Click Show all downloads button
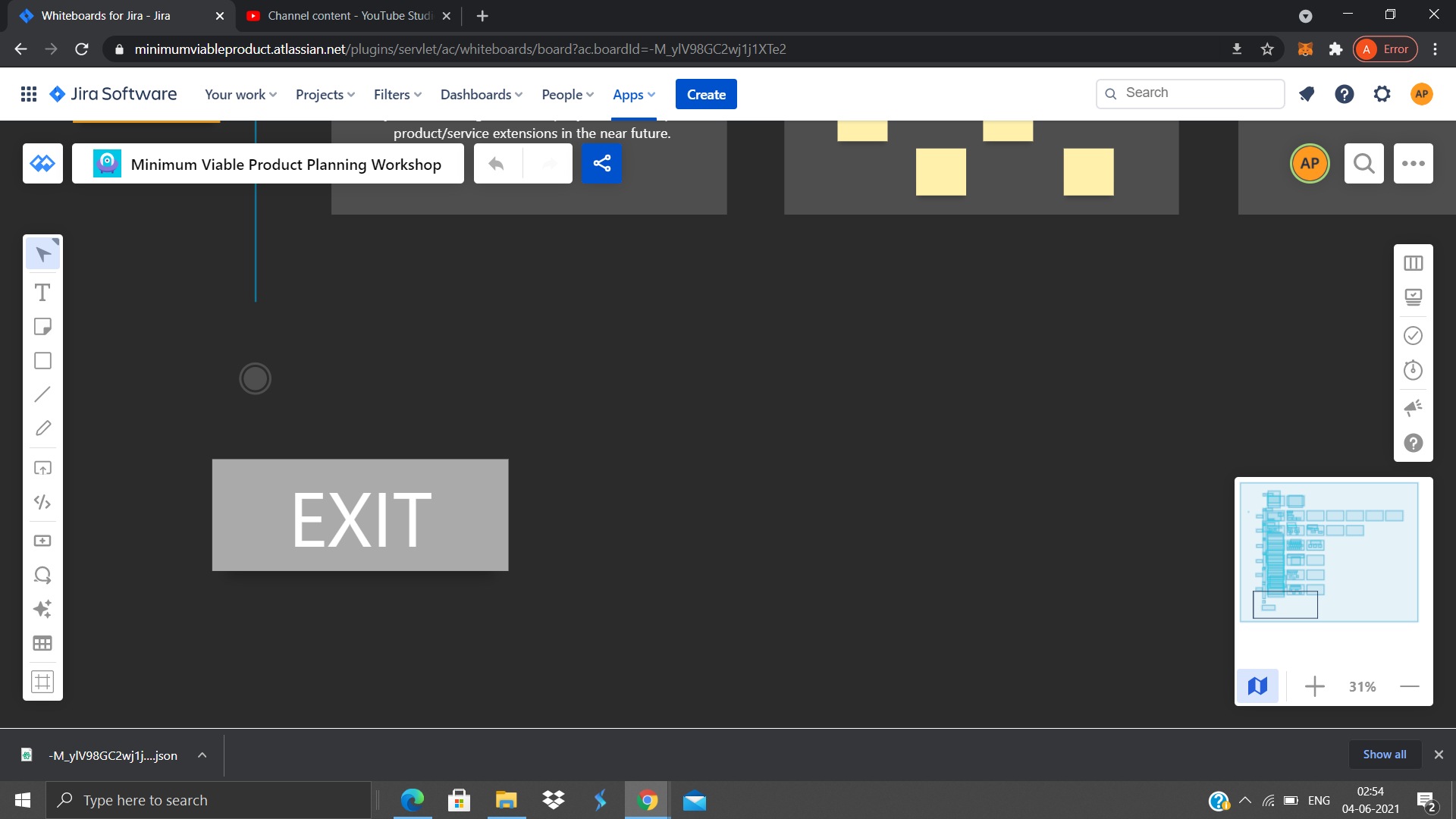The width and height of the screenshot is (1456, 819). (x=1384, y=755)
